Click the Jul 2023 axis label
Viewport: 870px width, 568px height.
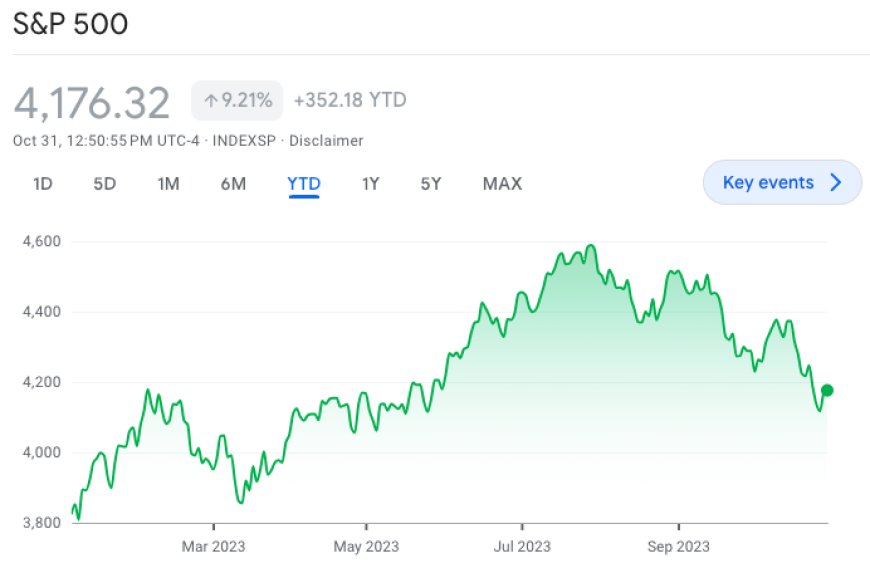(x=522, y=547)
